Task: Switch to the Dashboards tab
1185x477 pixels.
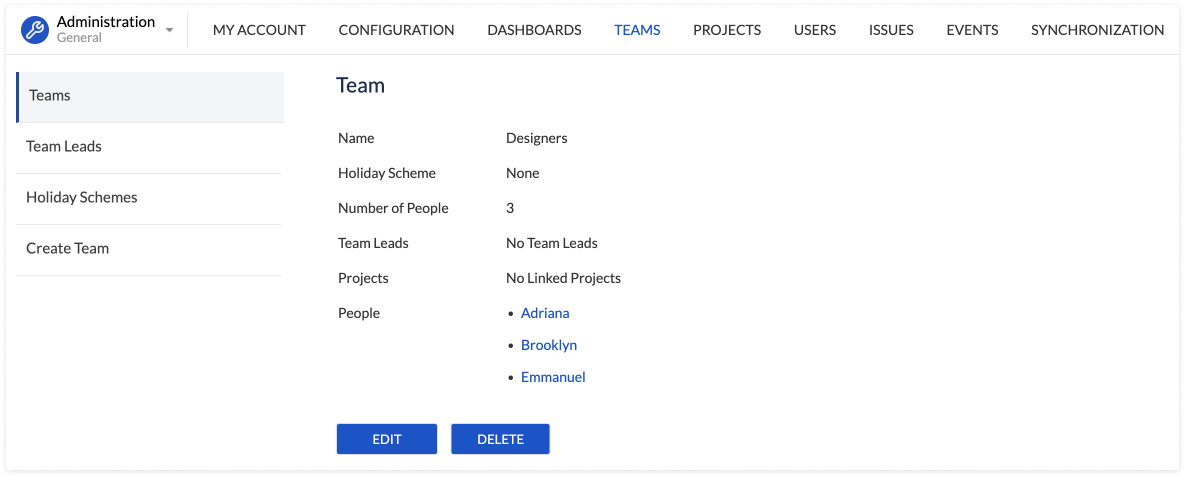Action: click(x=534, y=30)
